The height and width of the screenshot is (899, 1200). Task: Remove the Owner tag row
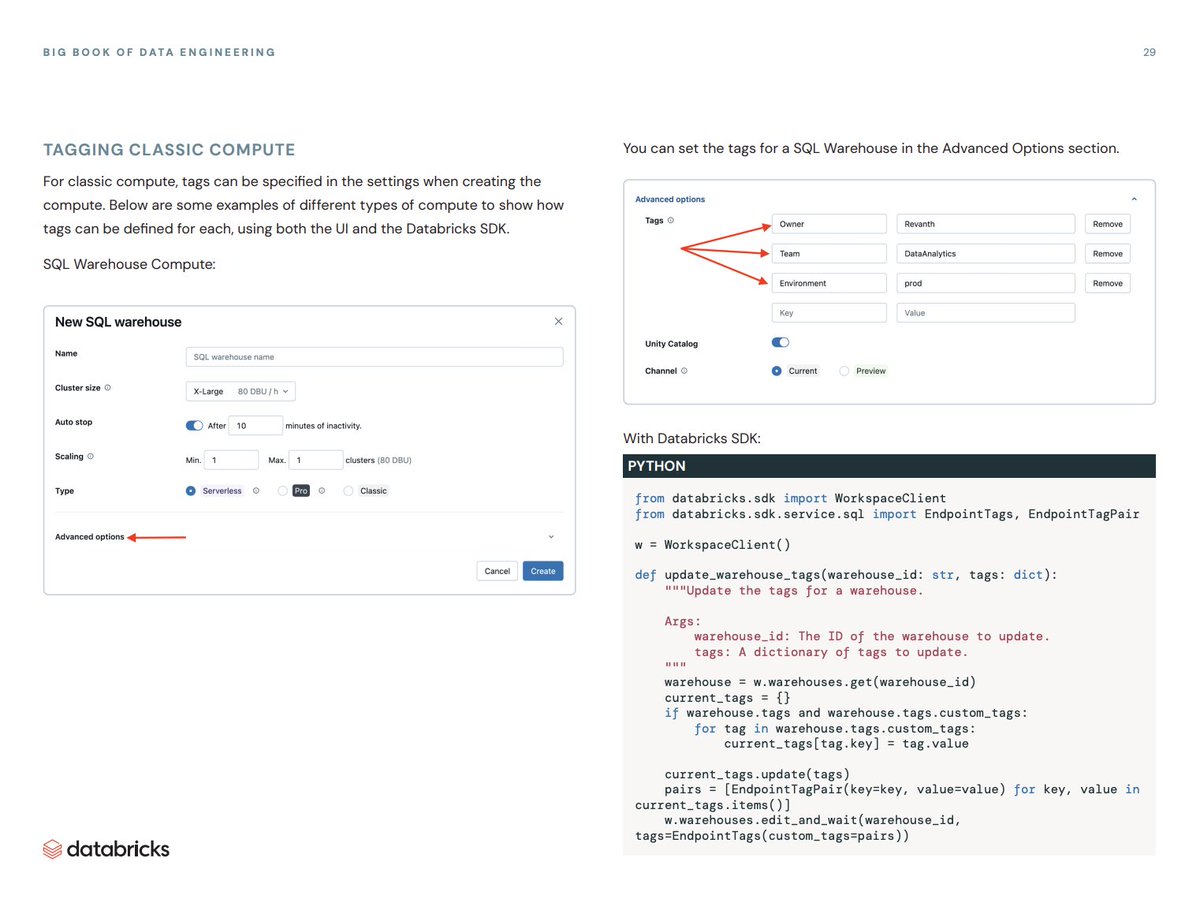pyautogui.click(x=1106, y=223)
